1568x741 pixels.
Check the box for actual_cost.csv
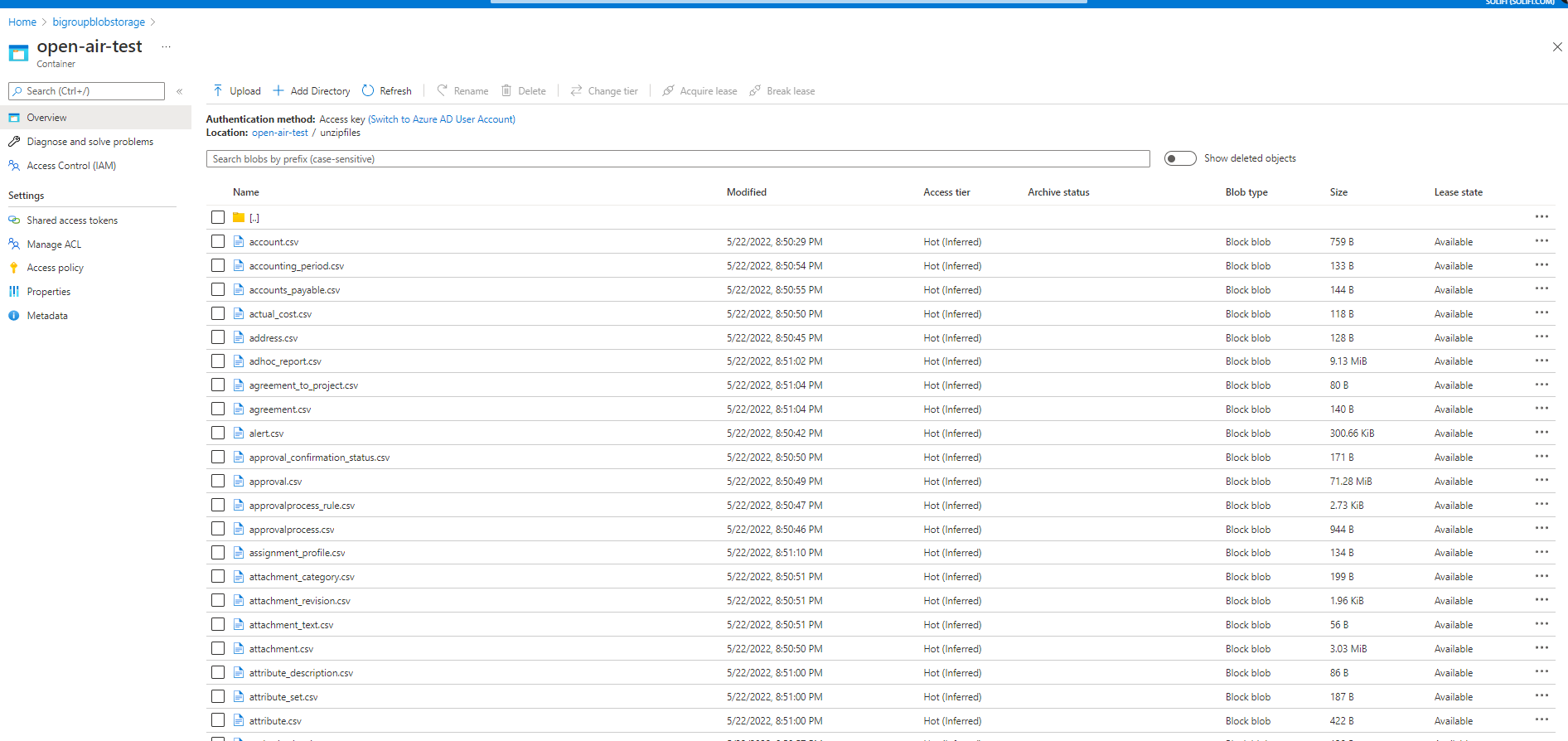point(218,313)
